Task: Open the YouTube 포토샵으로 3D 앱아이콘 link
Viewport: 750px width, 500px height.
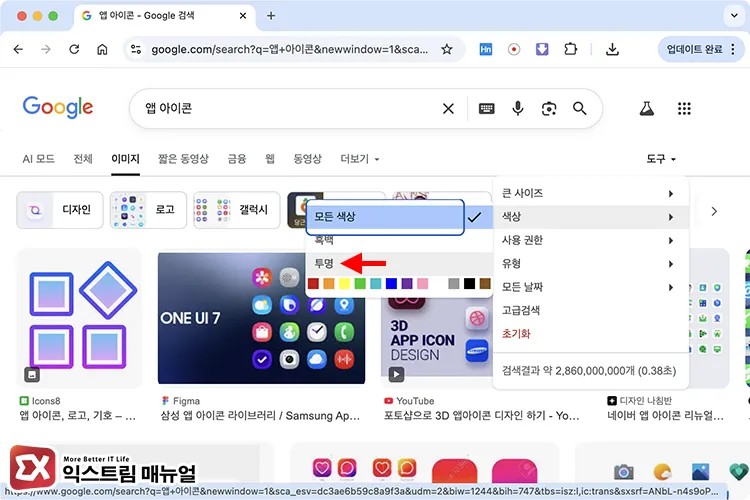Action: coord(482,415)
